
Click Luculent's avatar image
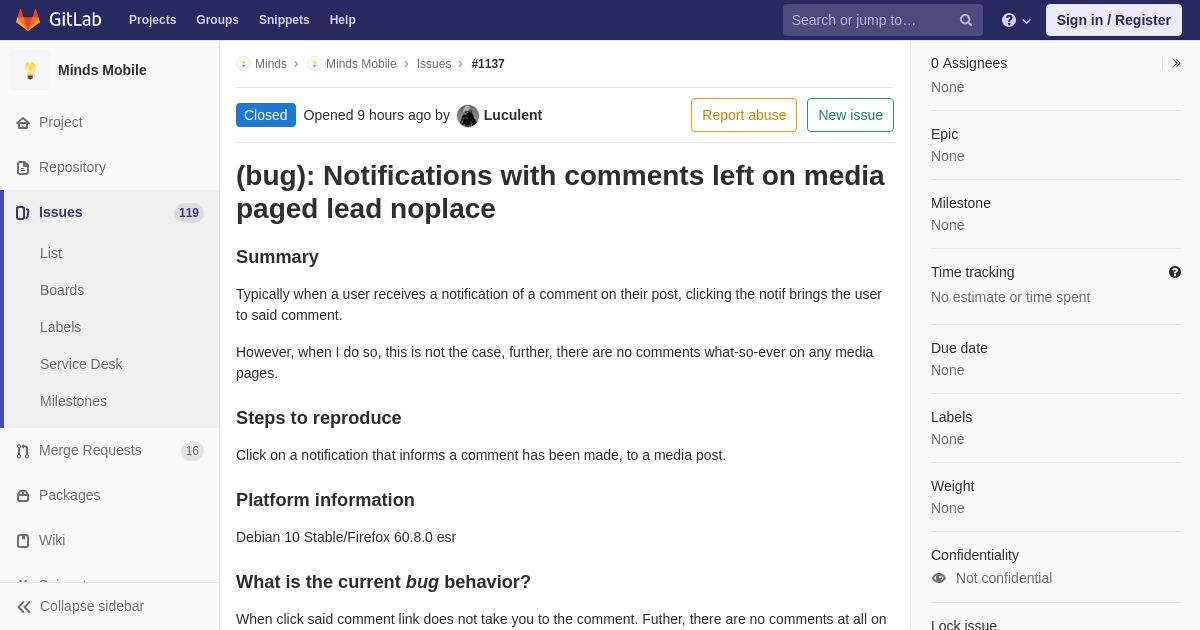(x=468, y=116)
